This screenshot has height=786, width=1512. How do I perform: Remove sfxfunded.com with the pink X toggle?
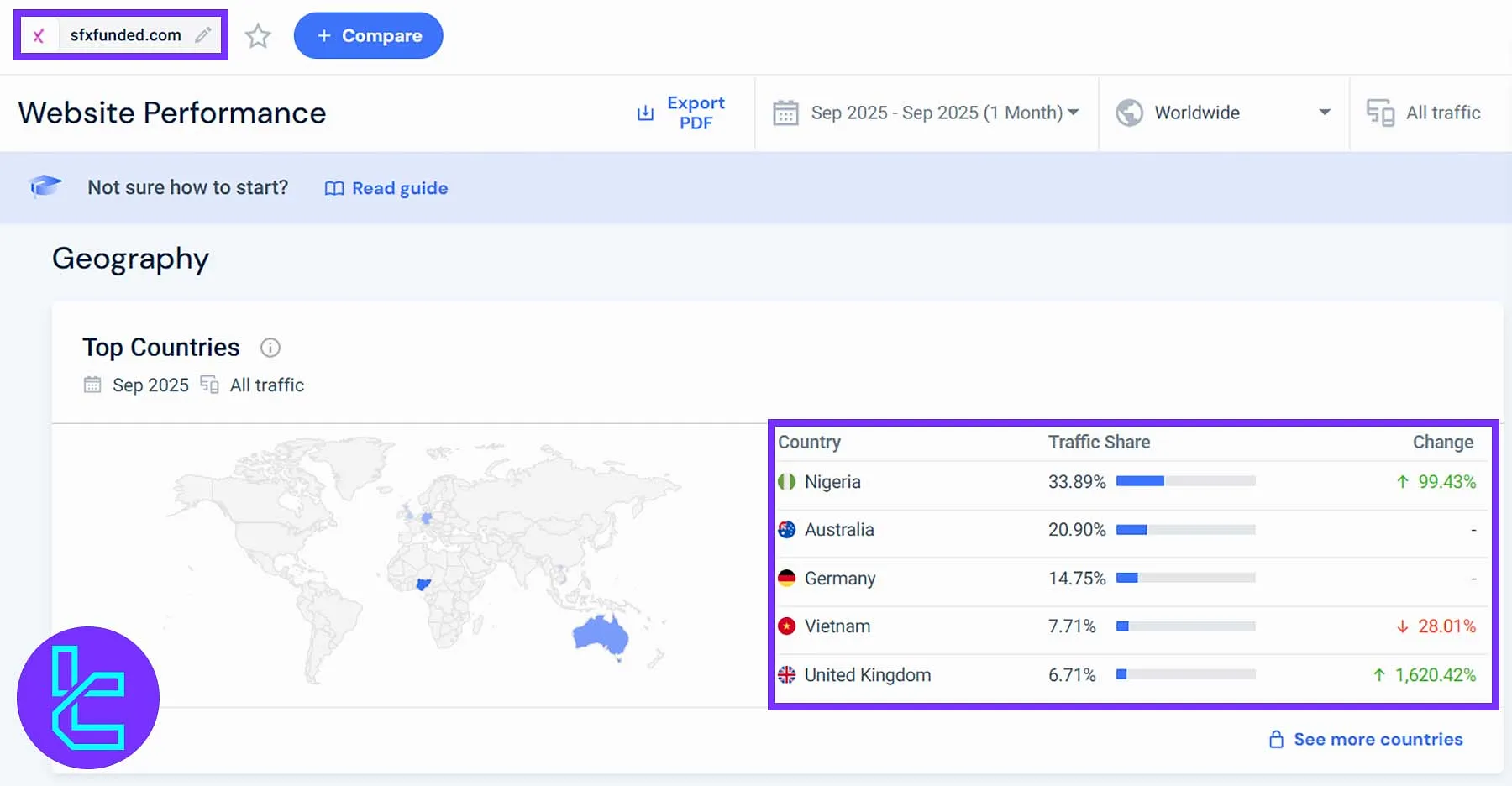tap(38, 34)
